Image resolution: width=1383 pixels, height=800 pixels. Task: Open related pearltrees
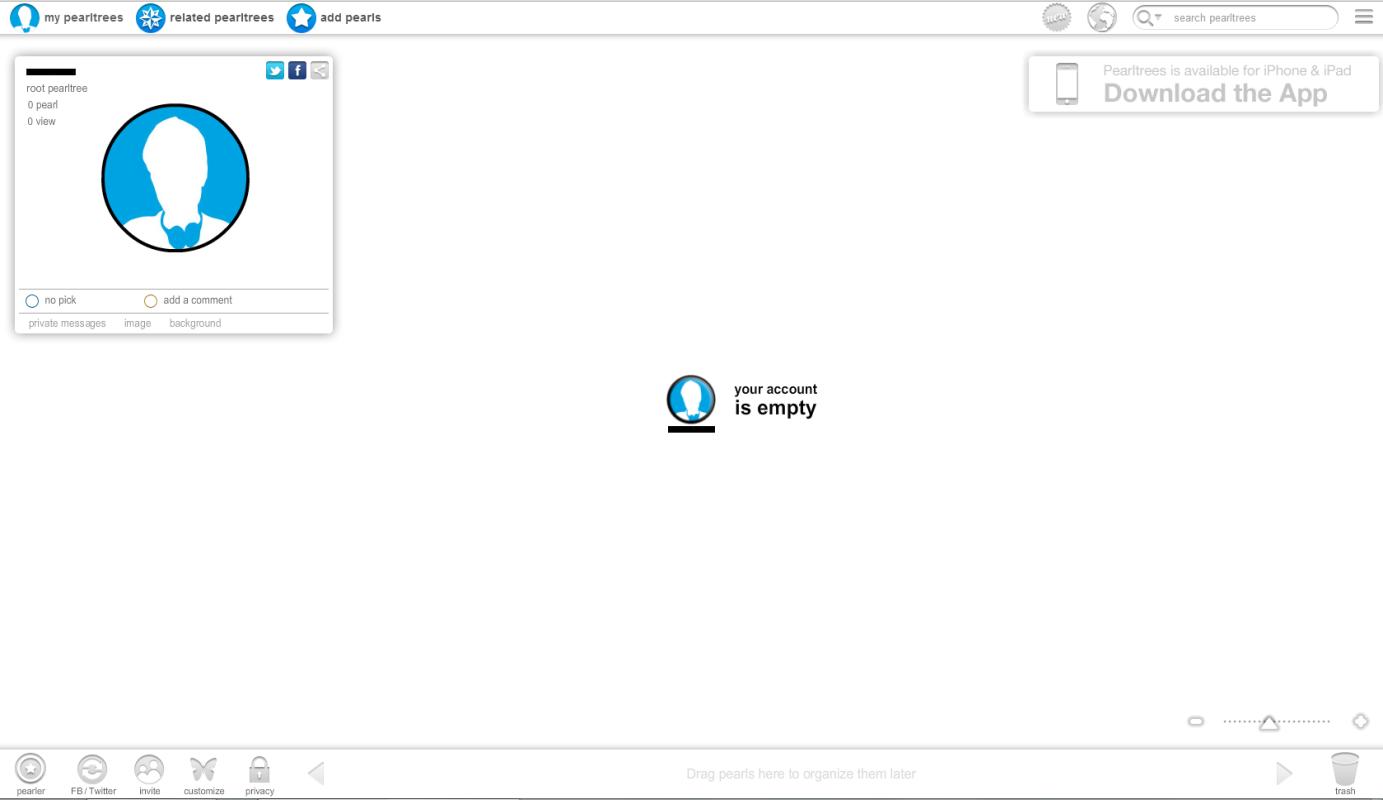[205, 17]
